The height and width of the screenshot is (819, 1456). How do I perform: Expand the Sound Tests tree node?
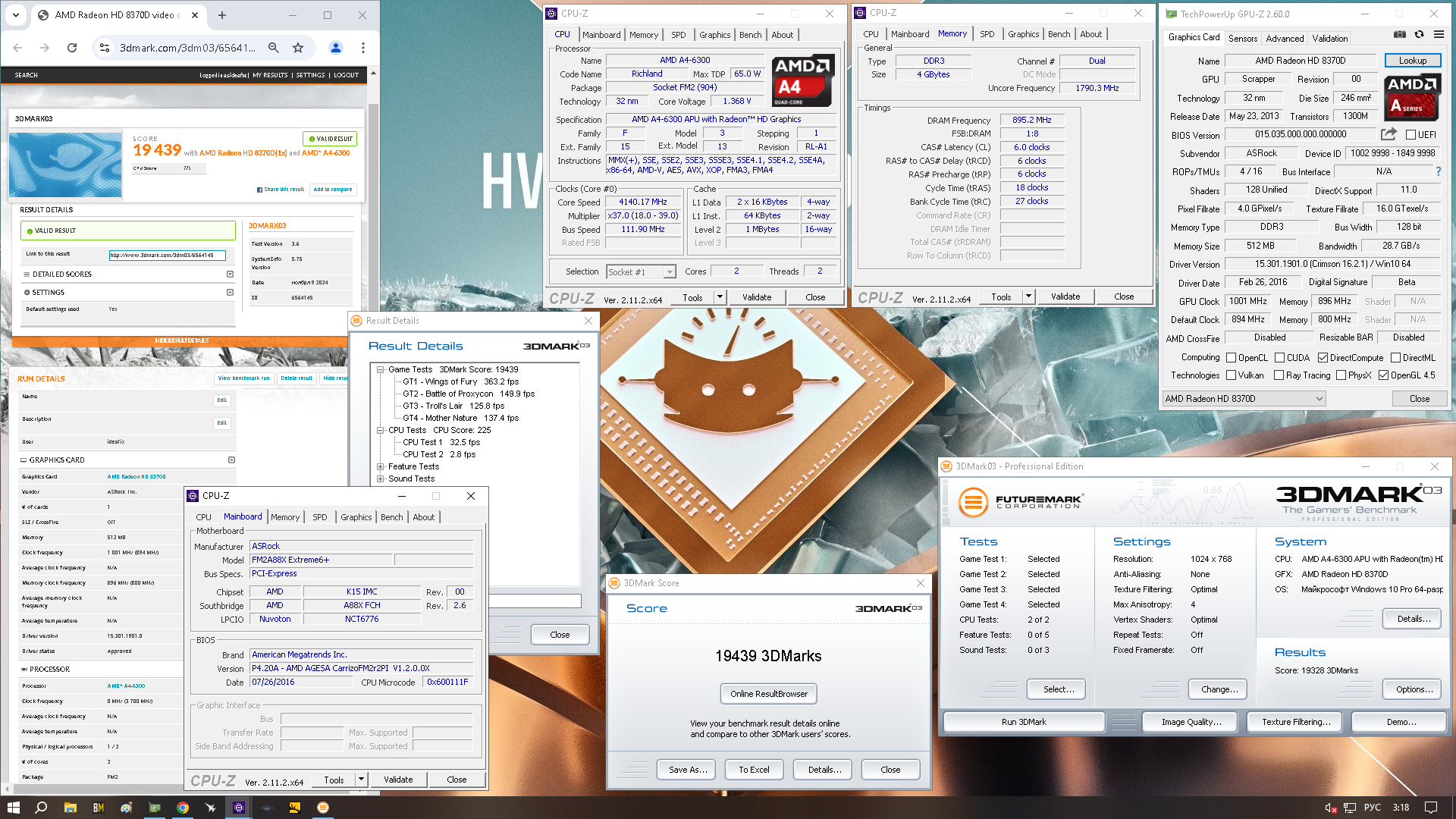point(381,479)
